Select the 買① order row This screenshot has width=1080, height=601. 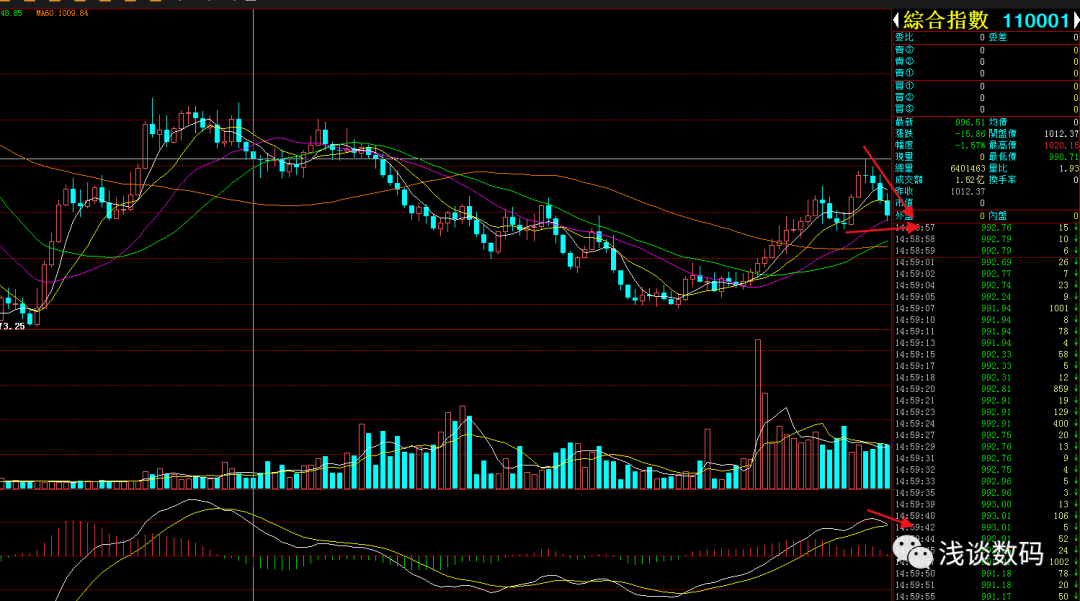986,87
